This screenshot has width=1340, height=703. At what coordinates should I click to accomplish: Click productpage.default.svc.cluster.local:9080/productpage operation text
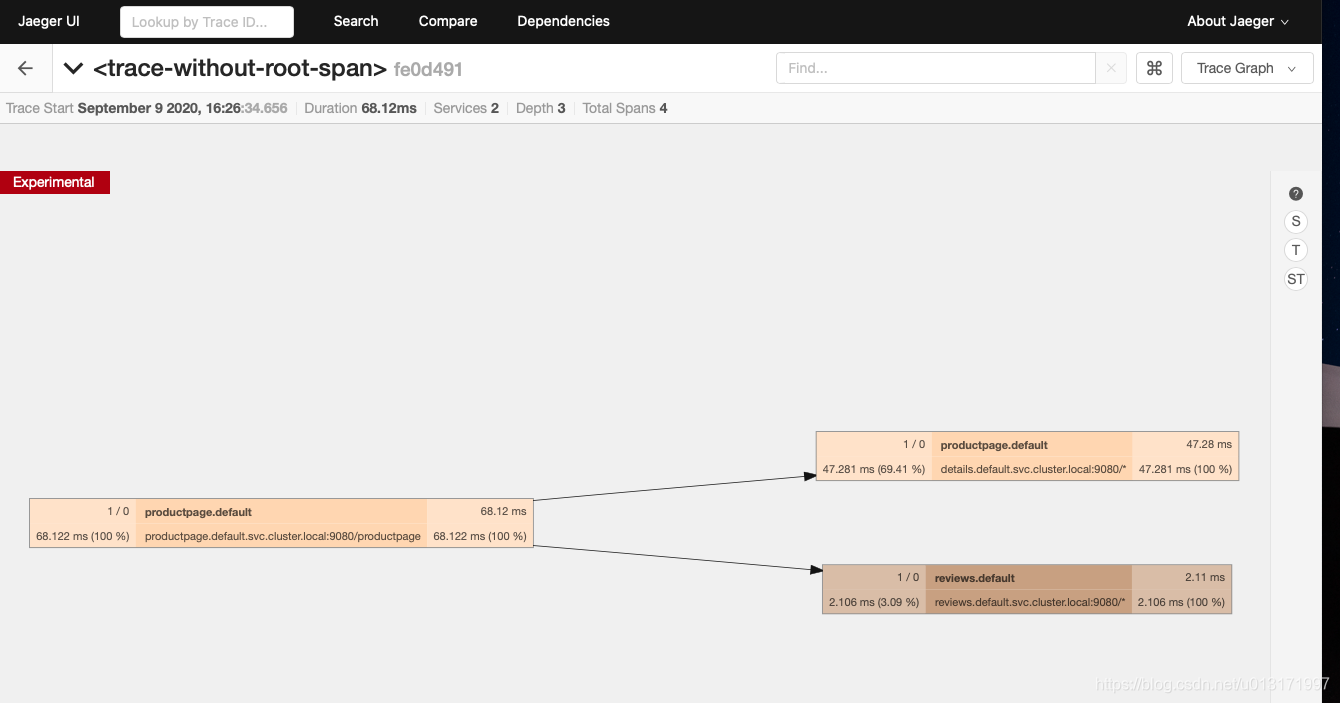pos(283,536)
